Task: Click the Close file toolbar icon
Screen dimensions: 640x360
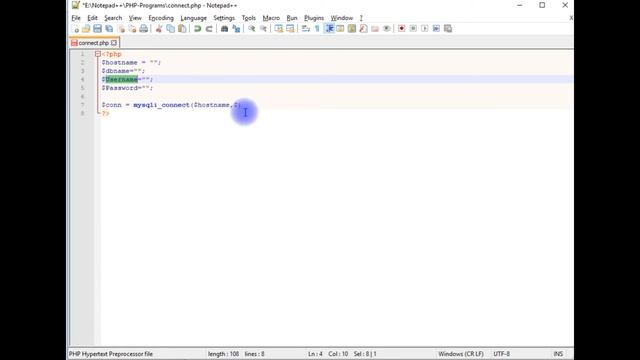Action: coord(121,29)
